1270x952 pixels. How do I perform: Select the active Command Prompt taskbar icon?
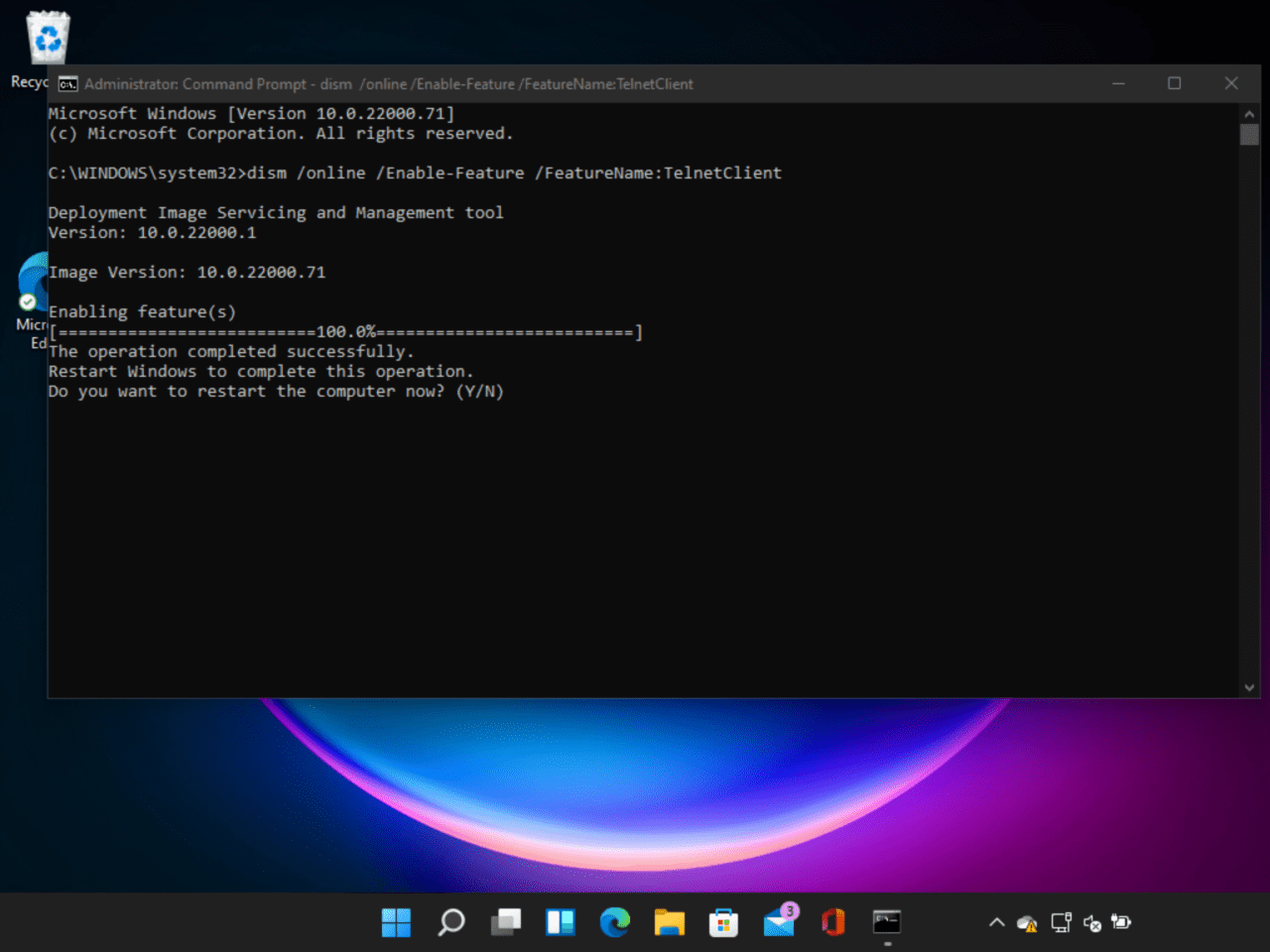pos(887,922)
